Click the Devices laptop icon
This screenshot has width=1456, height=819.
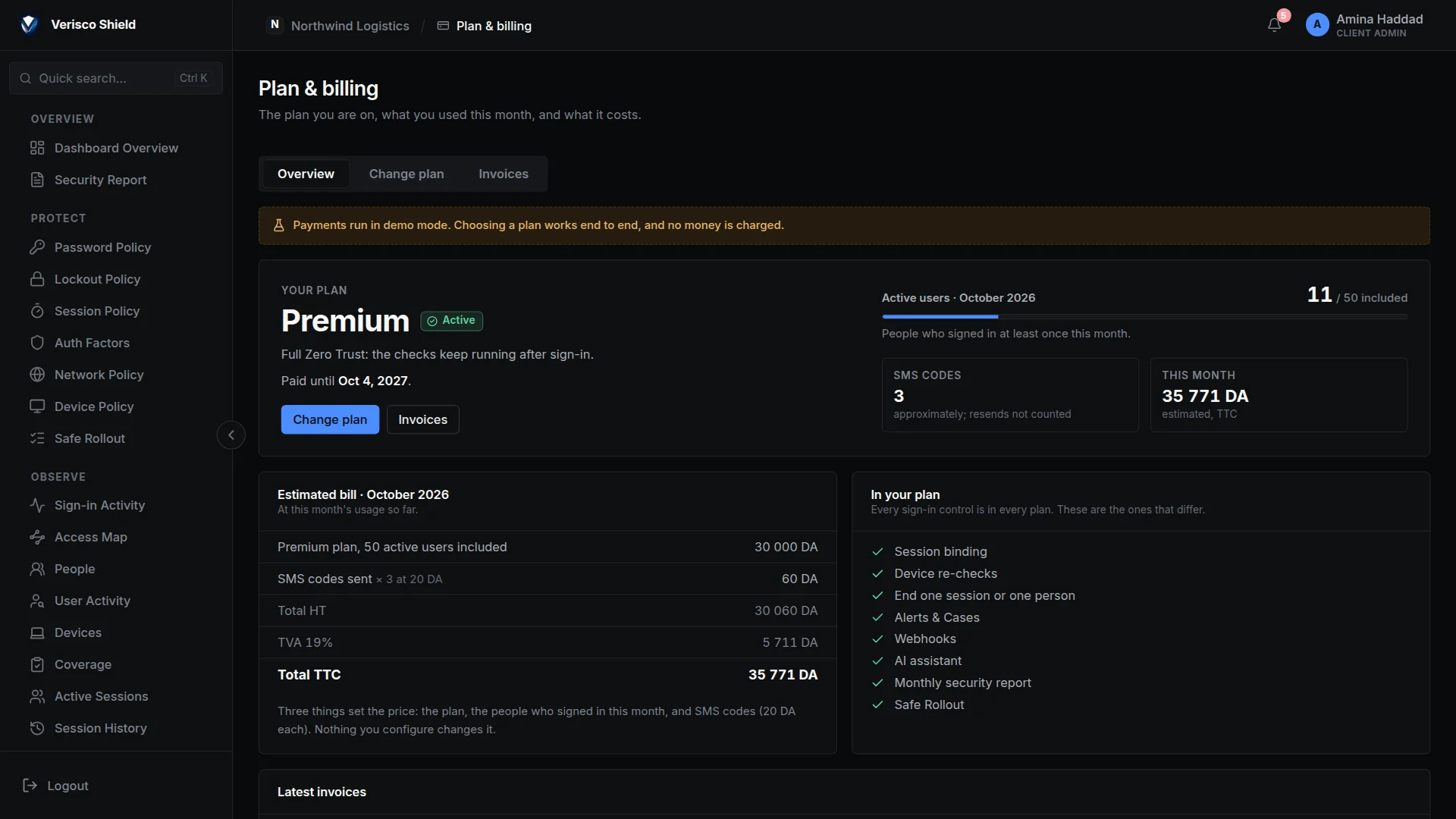(x=37, y=632)
